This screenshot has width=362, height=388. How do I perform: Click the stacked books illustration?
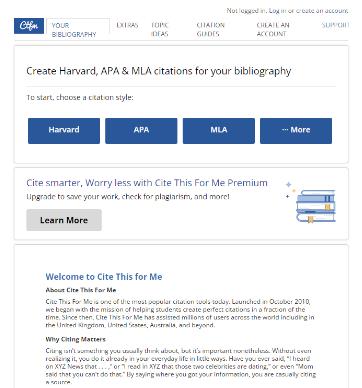316,206
